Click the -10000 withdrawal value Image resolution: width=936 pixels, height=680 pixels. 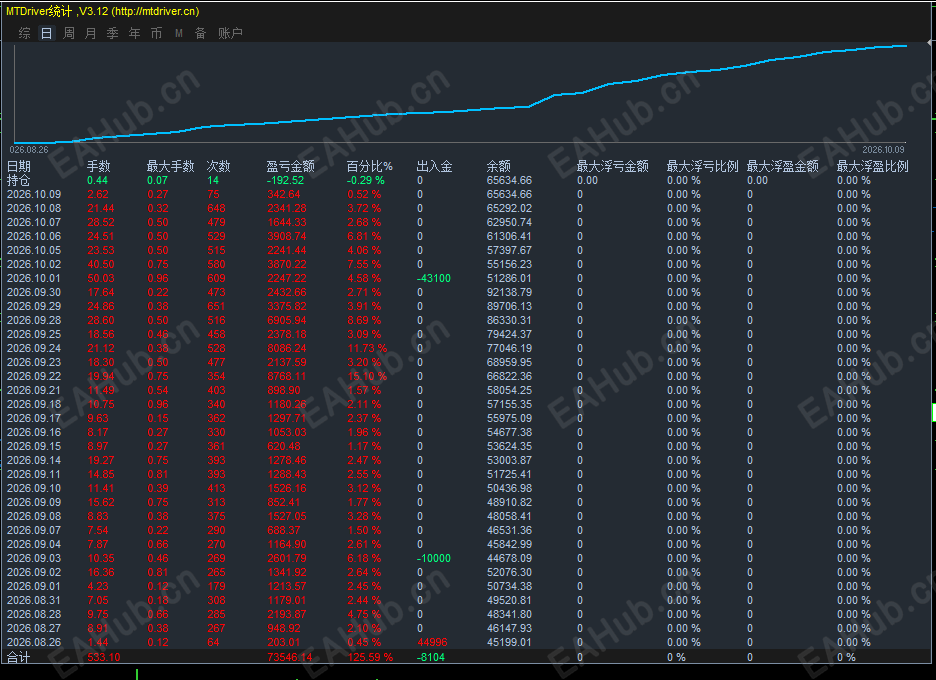click(x=434, y=558)
